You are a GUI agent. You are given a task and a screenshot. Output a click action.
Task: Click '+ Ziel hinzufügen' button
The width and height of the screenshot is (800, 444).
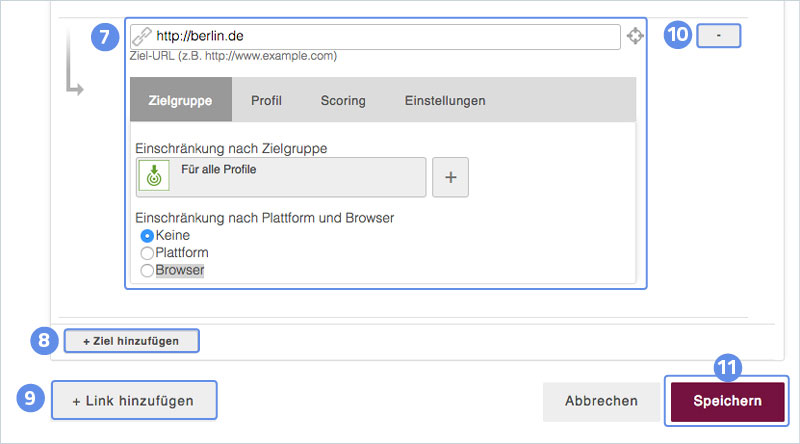click(x=131, y=341)
